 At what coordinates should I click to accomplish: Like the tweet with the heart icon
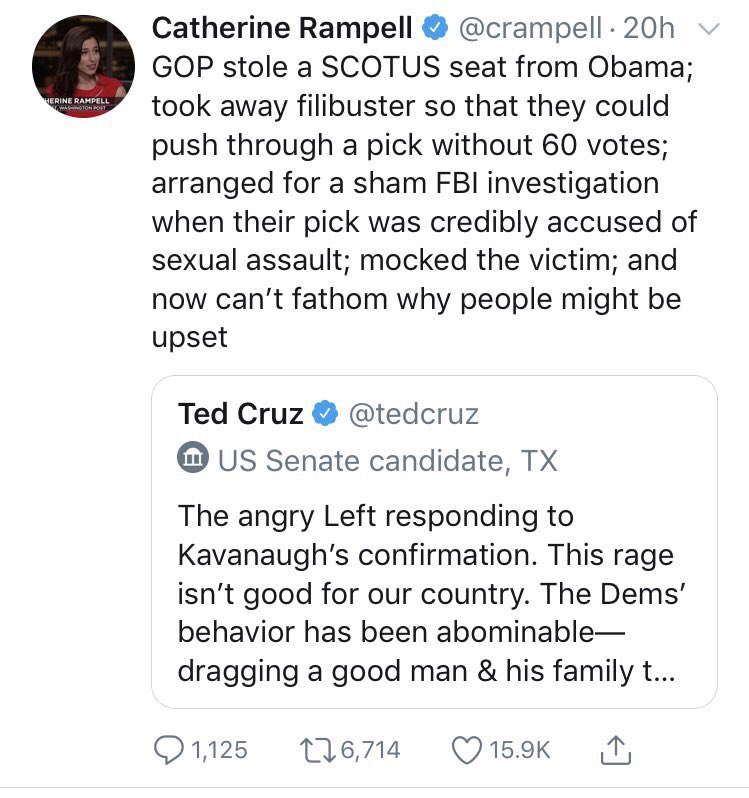click(469, 749)
